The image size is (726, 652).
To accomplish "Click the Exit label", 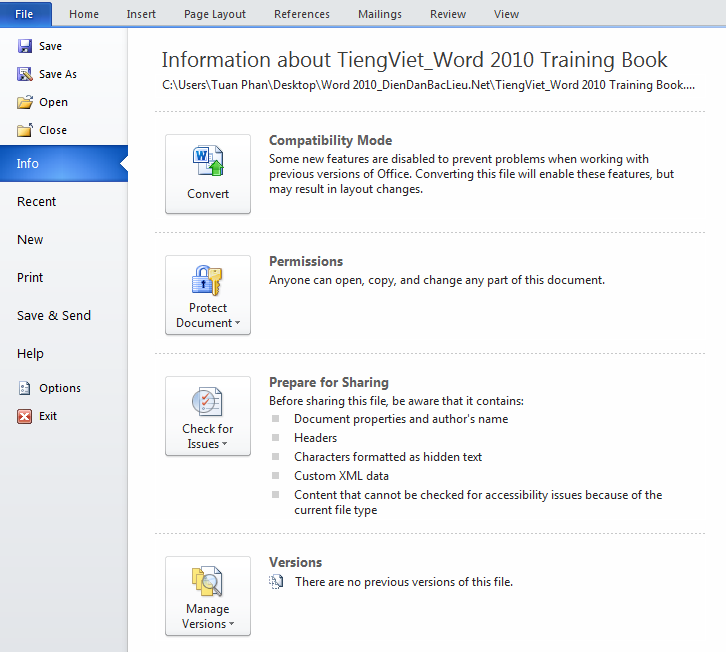I will (48, 416).
